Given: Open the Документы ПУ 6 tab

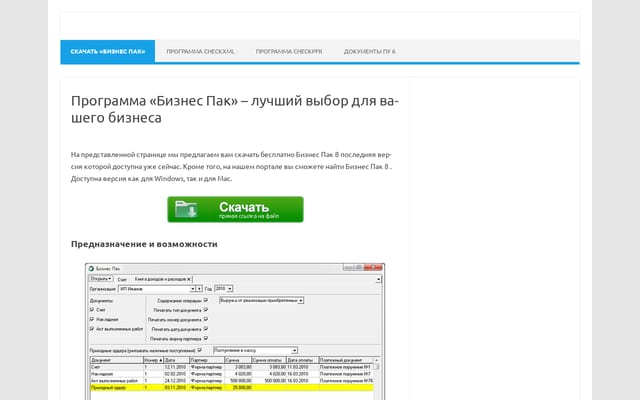Looking at the screenshot, I should (x=369, y=51).
